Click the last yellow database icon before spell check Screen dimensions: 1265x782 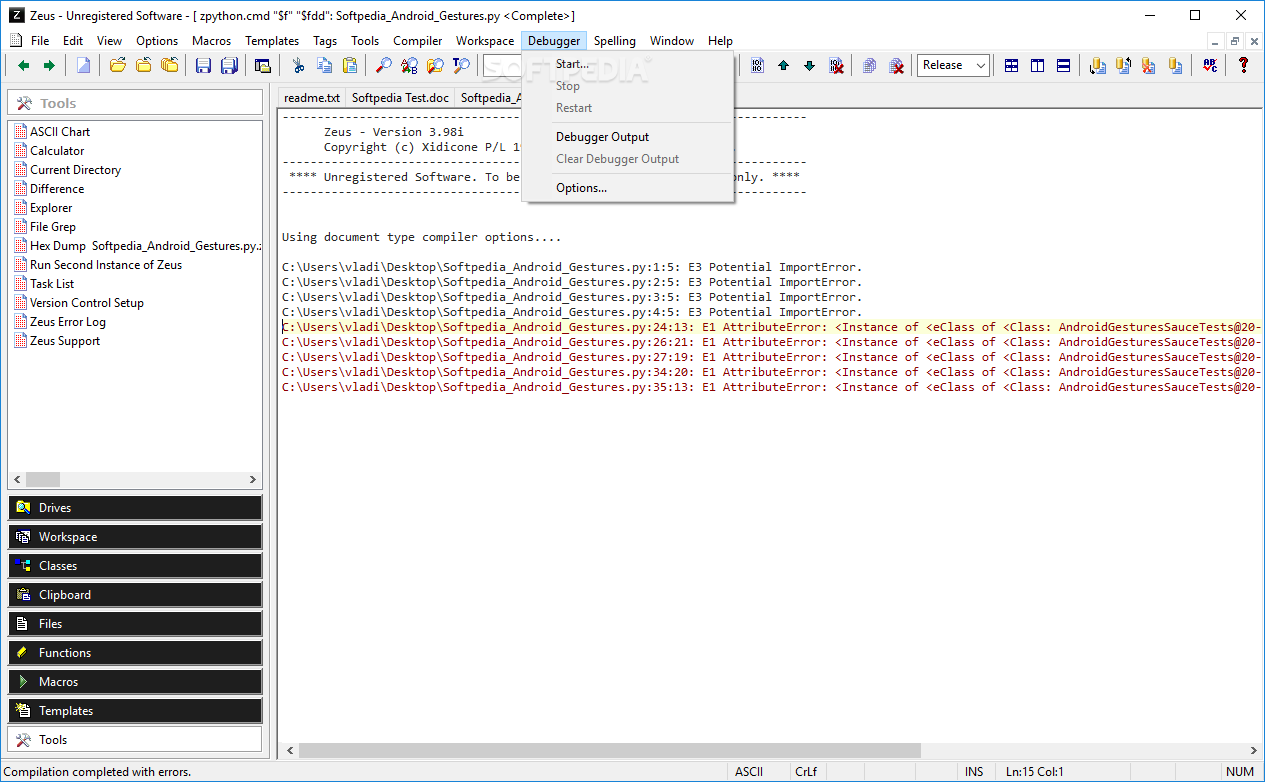coord(1175,65)
